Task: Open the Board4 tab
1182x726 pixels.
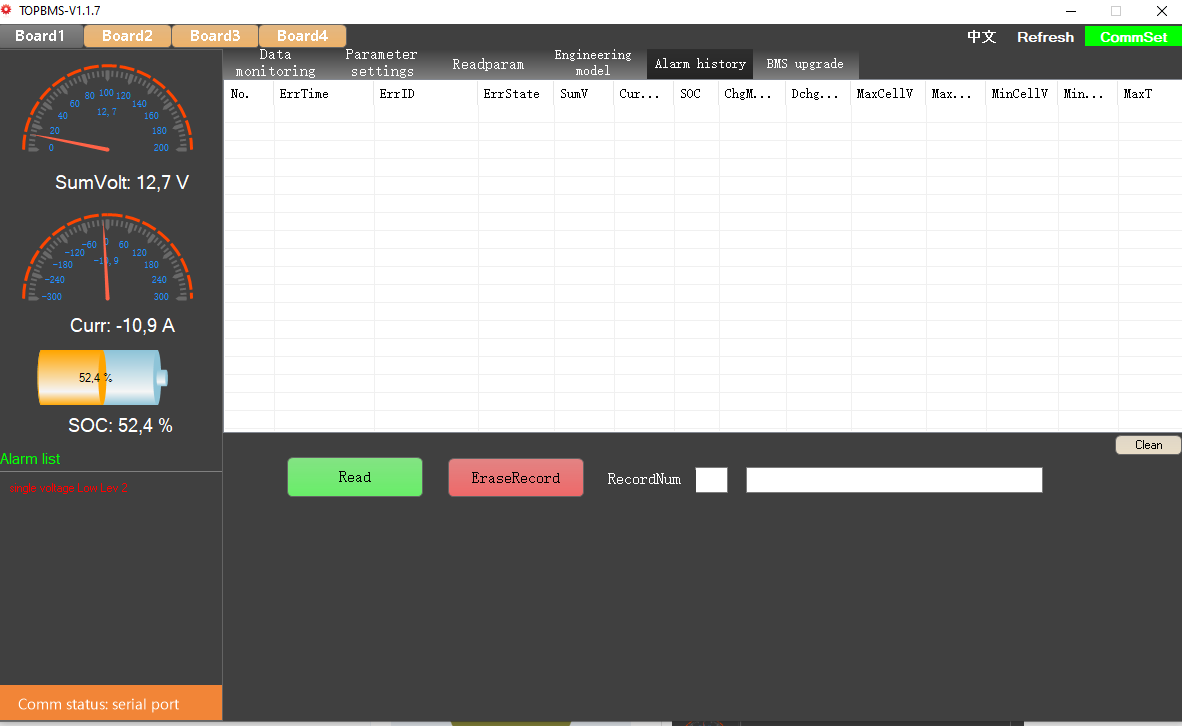Action: [302, 36]
